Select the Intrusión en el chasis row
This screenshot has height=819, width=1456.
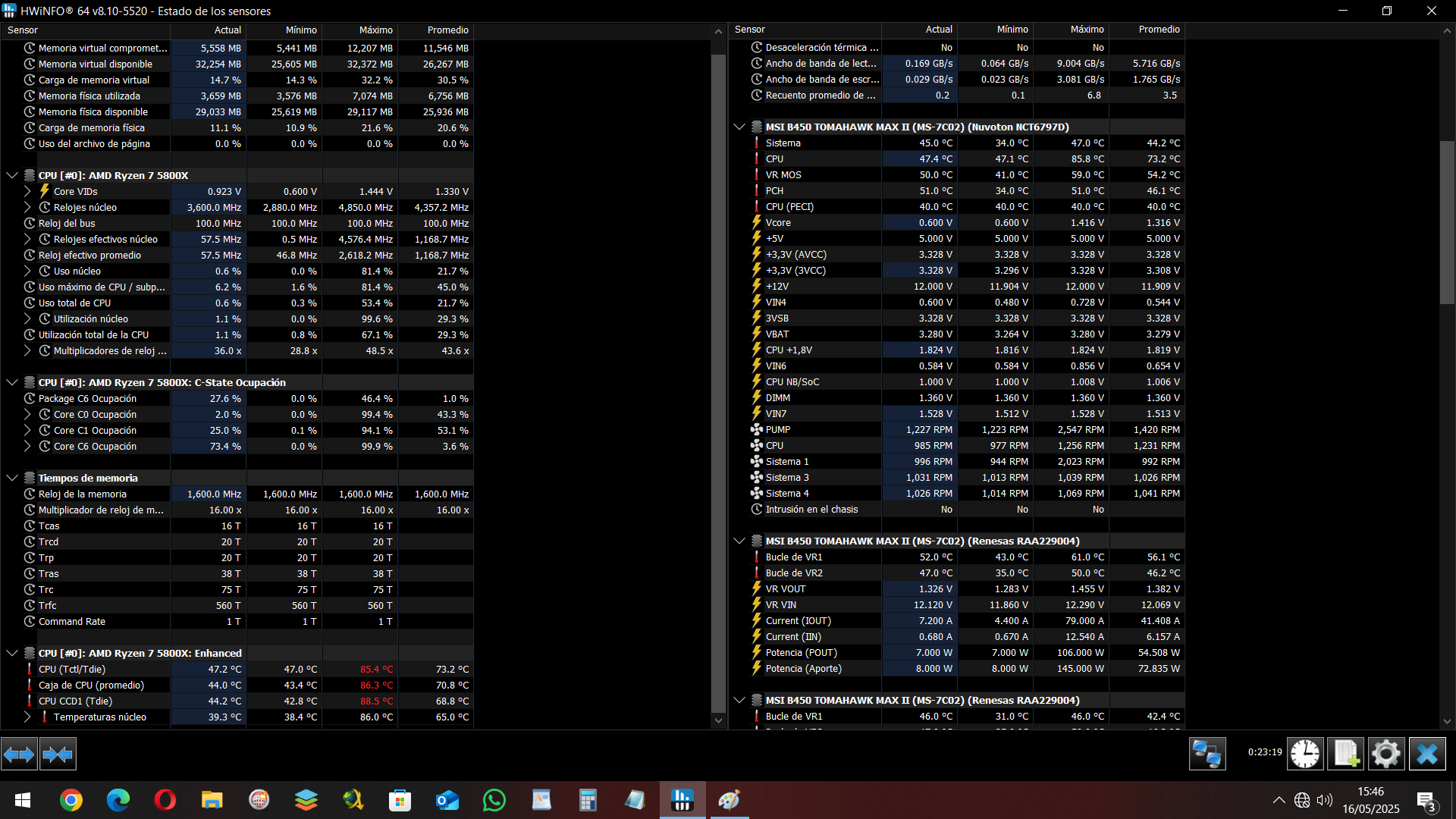click(957, 510)
